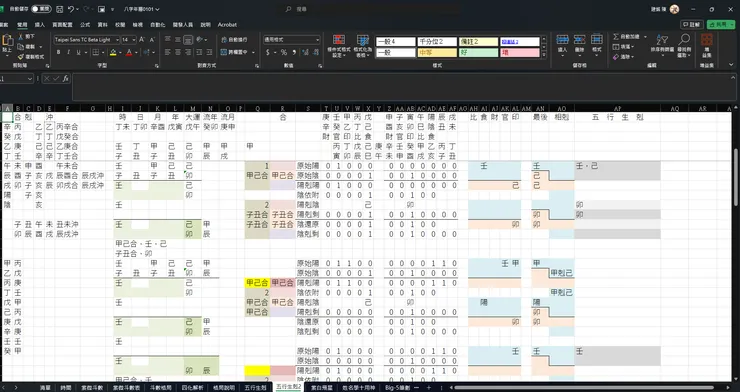Screen dimensions: 740x392
Task: Expand the cell styles gallery
Action: pyautogui.click(x=544, y=55)
